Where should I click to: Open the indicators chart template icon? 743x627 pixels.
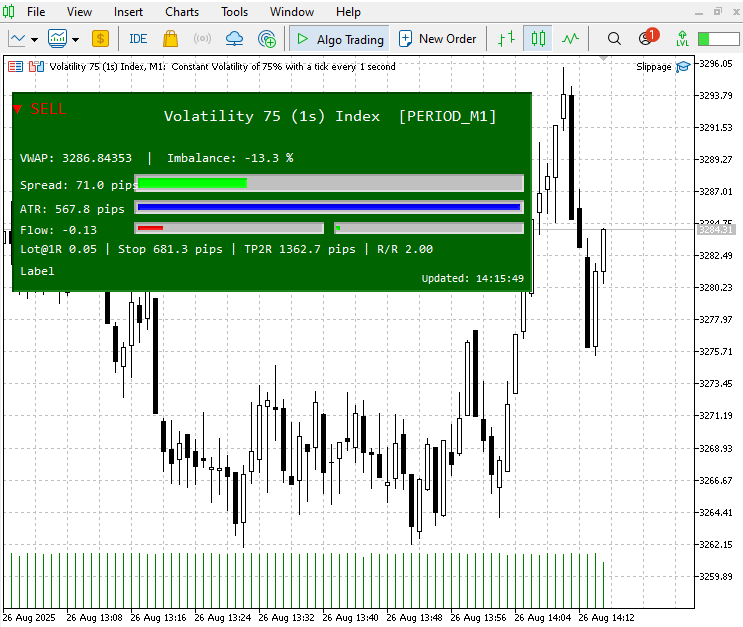pyautogui.click(x=57, y=39)
